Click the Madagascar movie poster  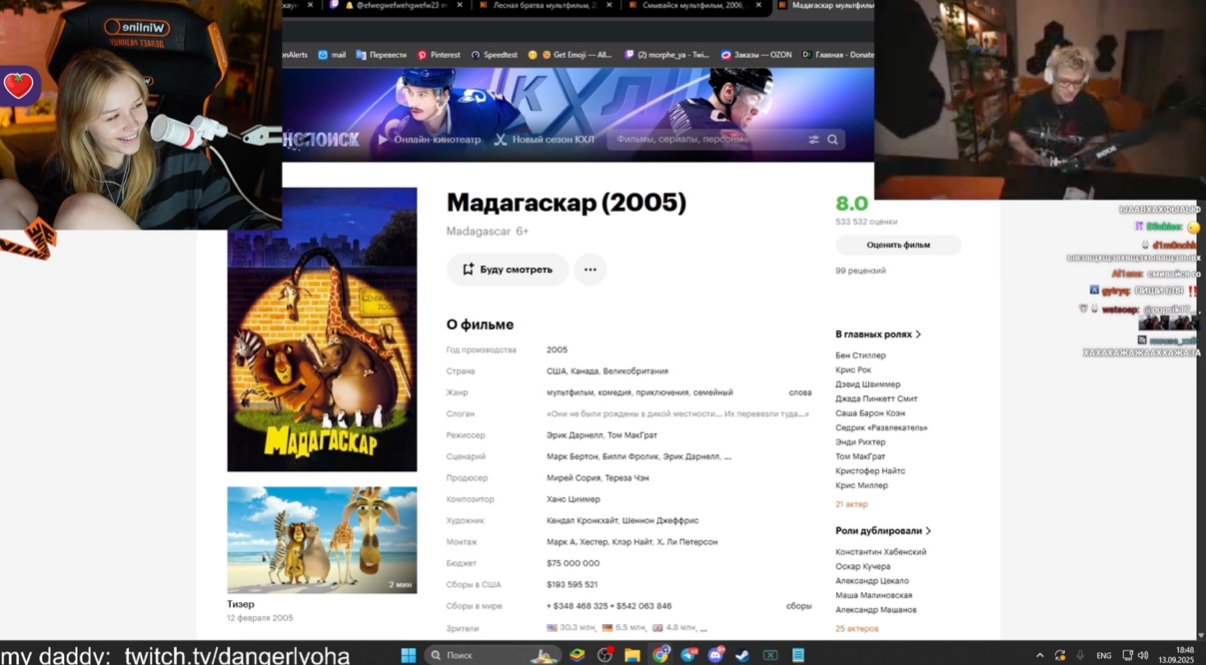click(322, 329)
